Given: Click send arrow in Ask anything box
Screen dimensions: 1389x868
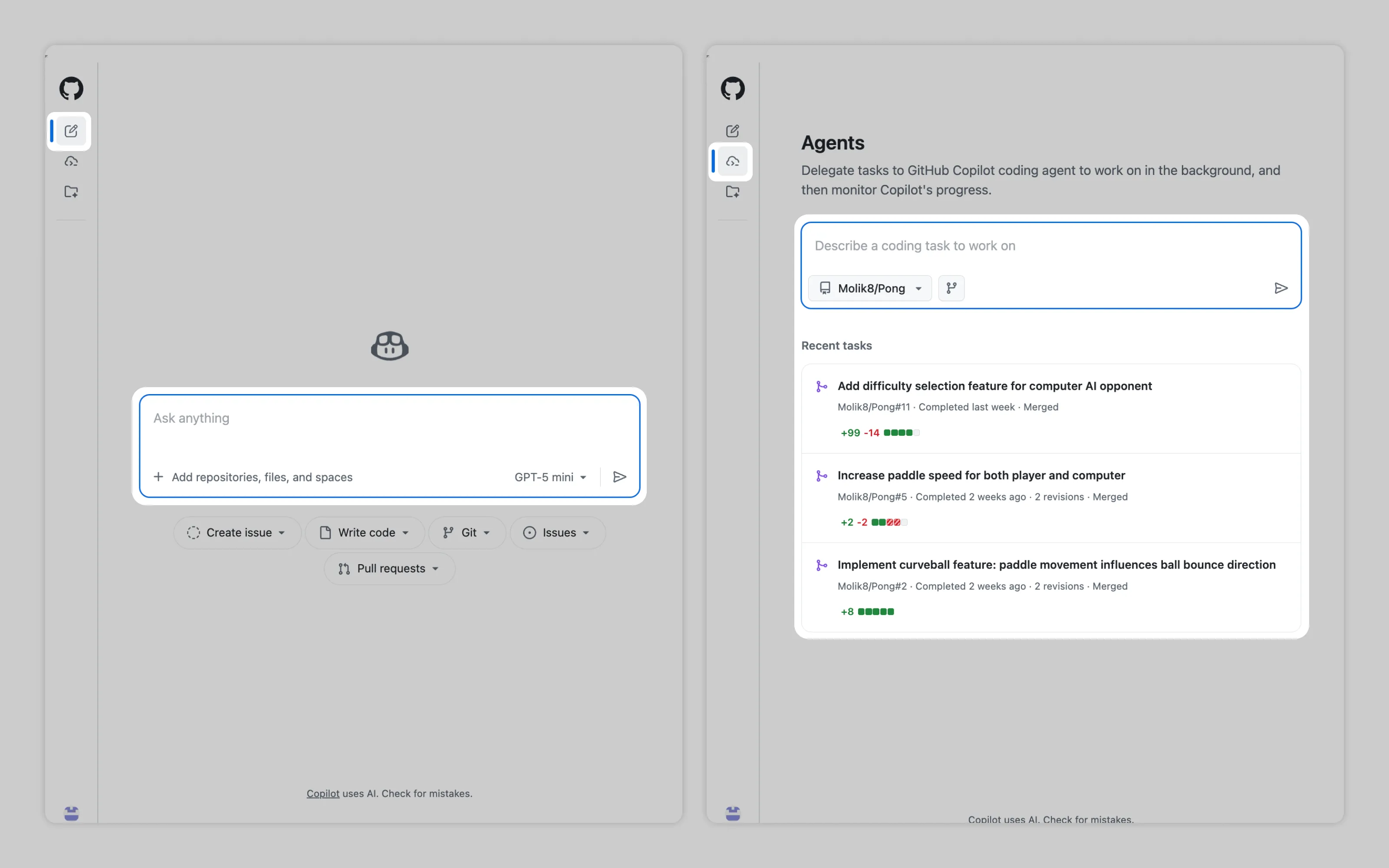Looking at the screenshot, I should [619, 477].
